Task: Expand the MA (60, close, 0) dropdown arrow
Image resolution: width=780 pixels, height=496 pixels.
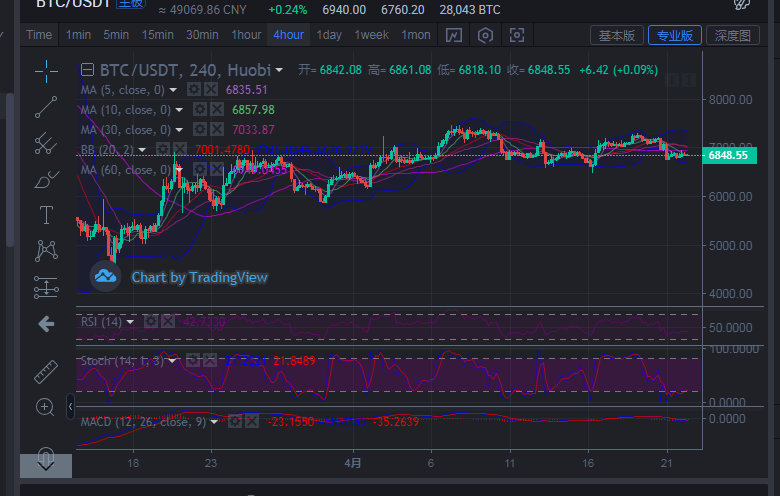Action: 179,170
